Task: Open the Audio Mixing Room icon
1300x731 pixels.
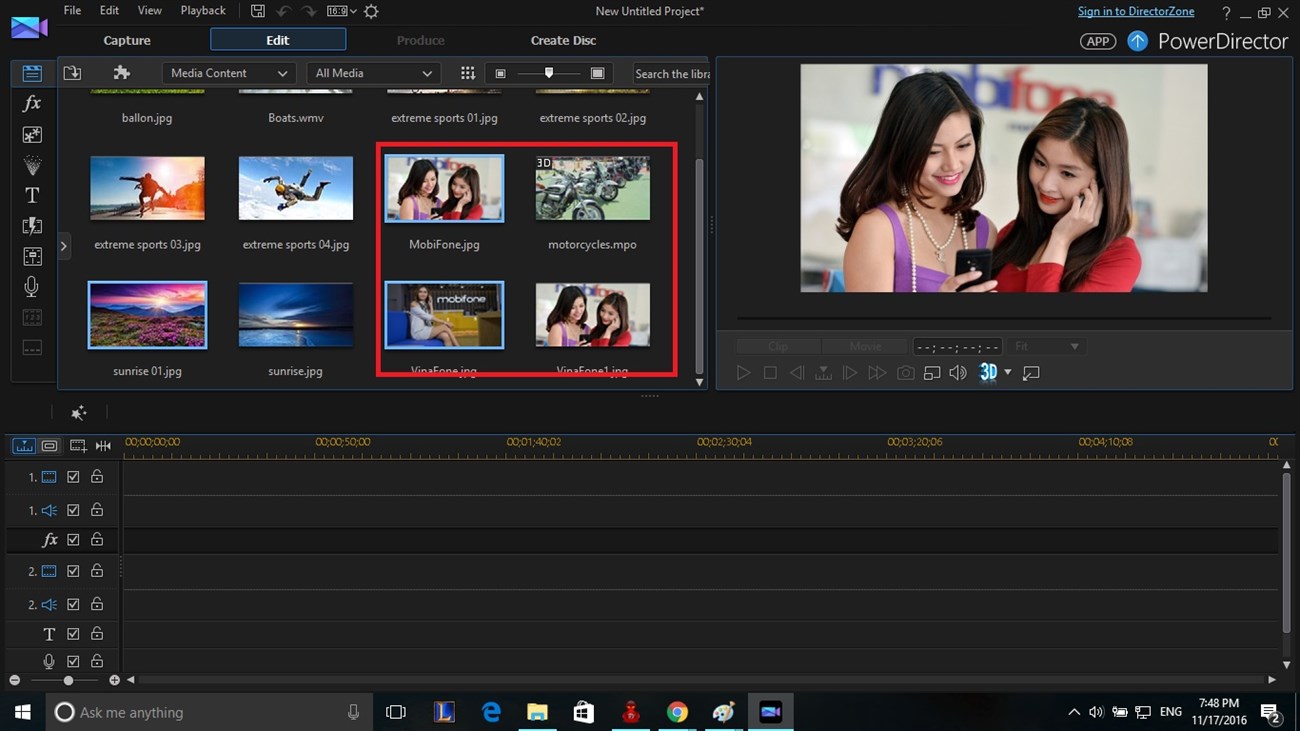Action: (x=32, y=257)
